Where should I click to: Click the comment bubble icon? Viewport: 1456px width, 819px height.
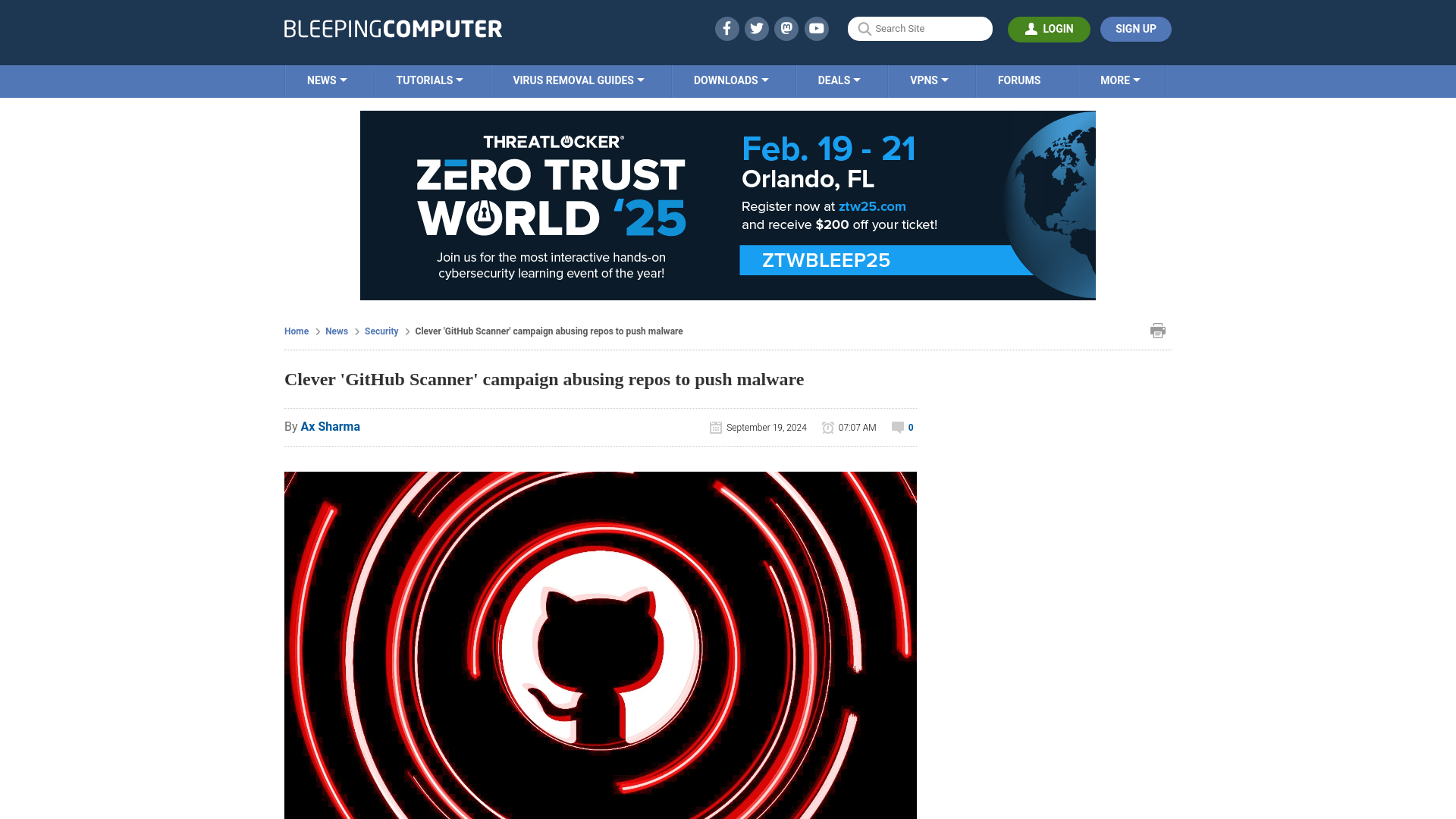pos(898,426)
